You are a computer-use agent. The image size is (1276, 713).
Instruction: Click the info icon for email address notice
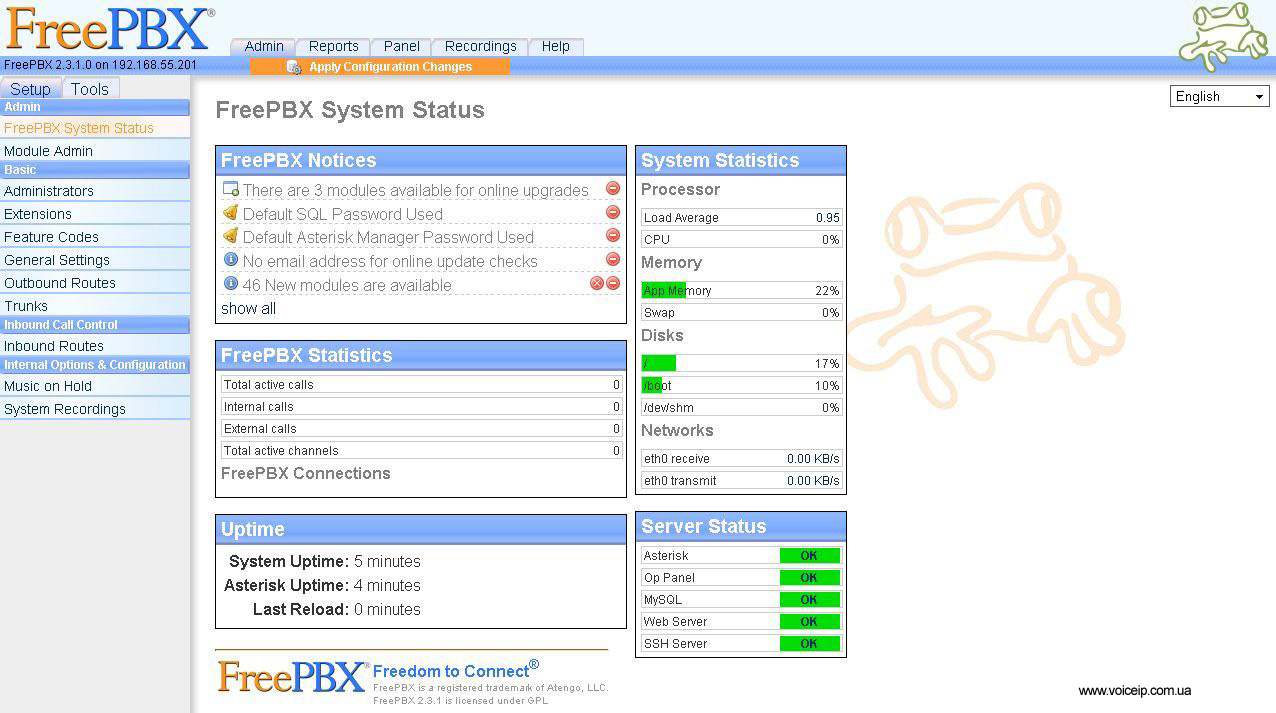(231, 260)
